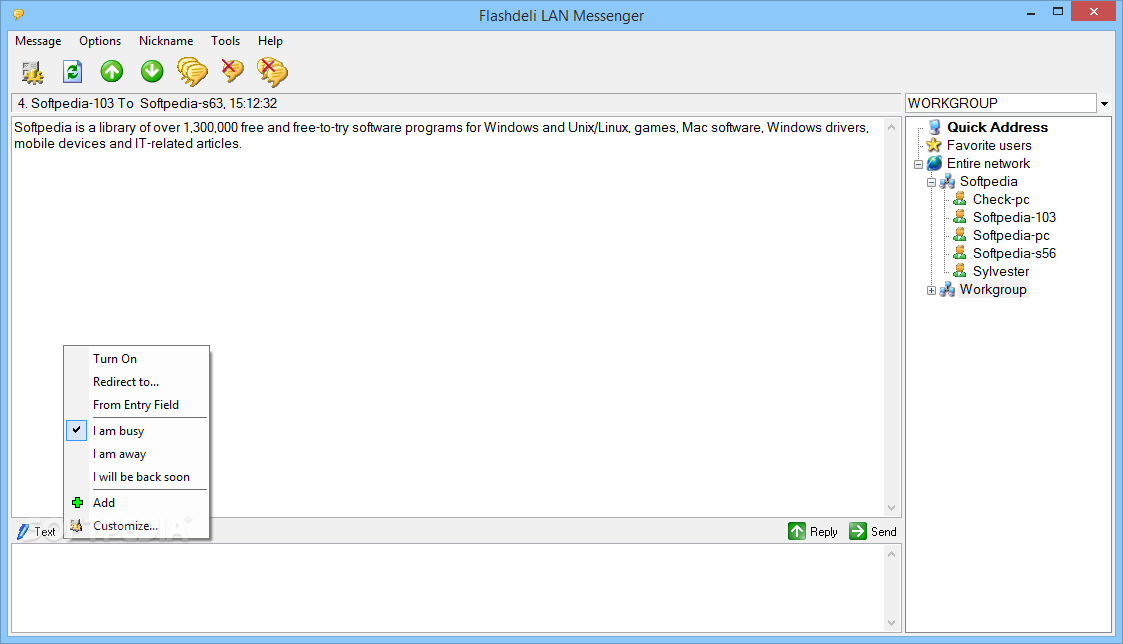This screenshot has width=1123, height=644.
Task: Click the green up arrow toolbar icon
Action: pyautogui.click(x=112, y=71)
